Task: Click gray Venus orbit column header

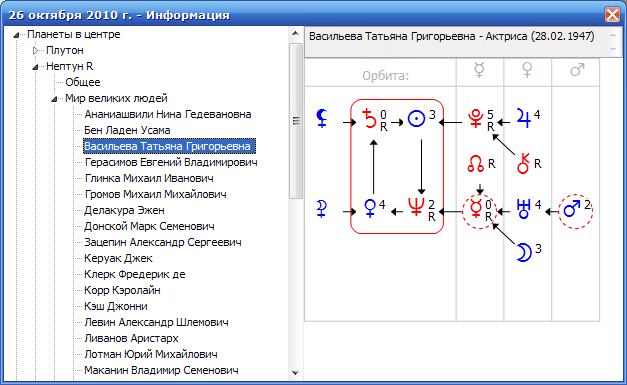Action: pyautogui.click(x=527, y=70)
